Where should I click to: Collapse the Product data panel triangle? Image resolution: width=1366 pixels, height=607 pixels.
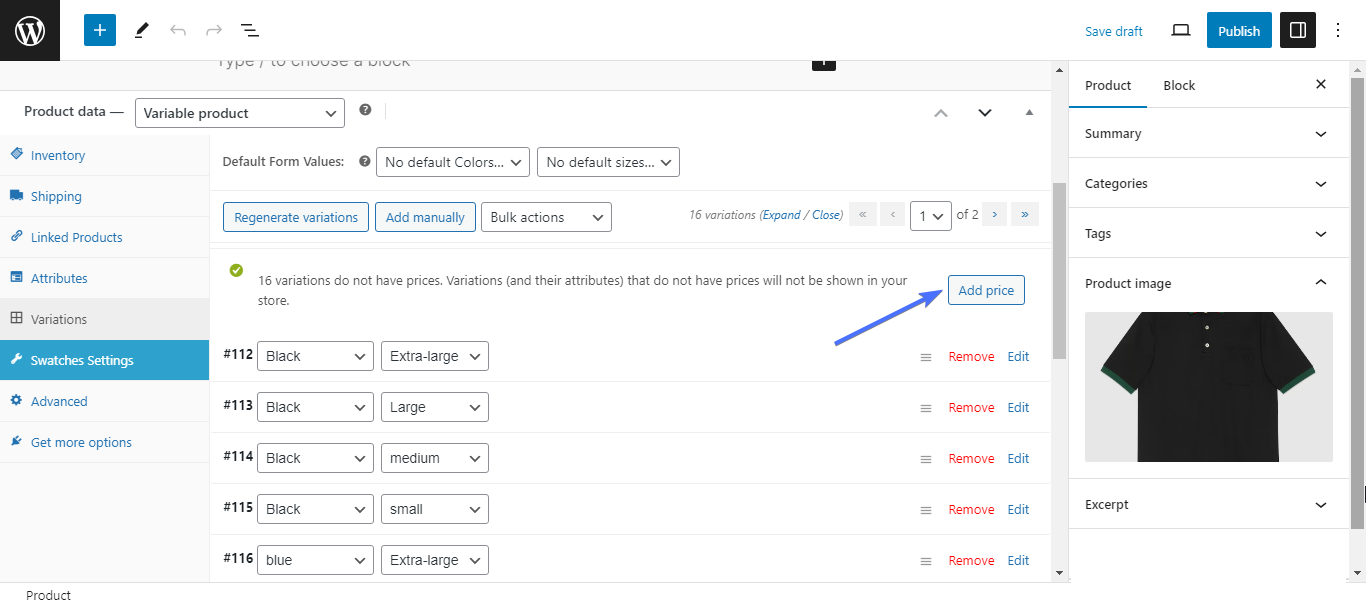coord(1029,112)
